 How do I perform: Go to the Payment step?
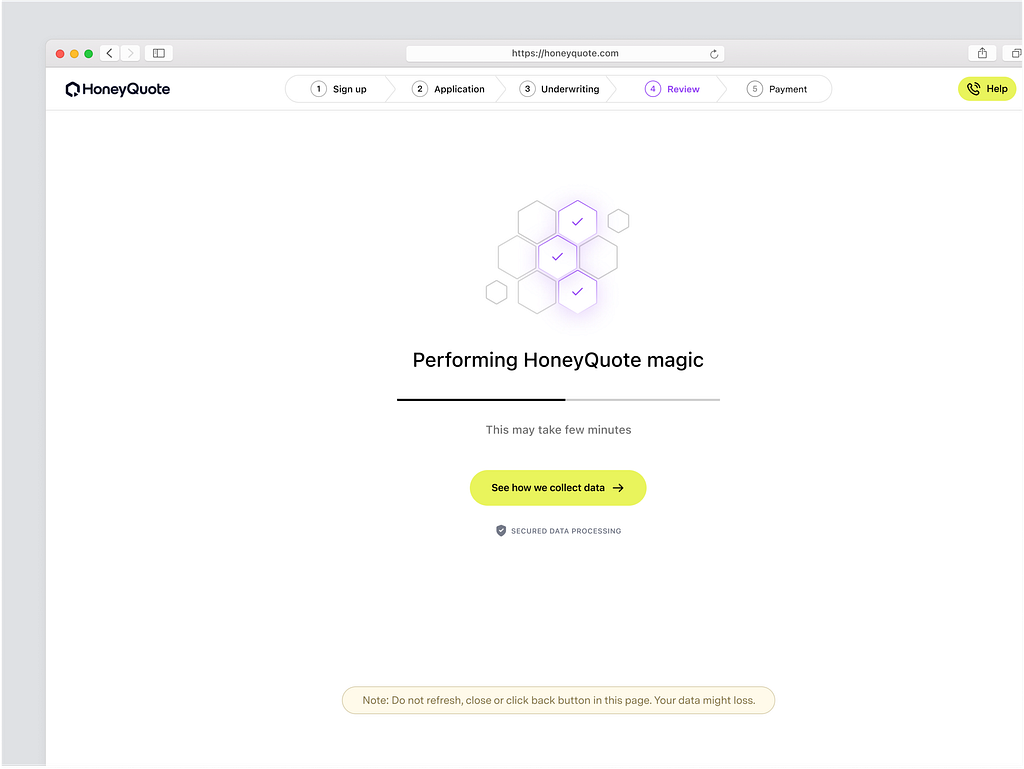point(777,89)
